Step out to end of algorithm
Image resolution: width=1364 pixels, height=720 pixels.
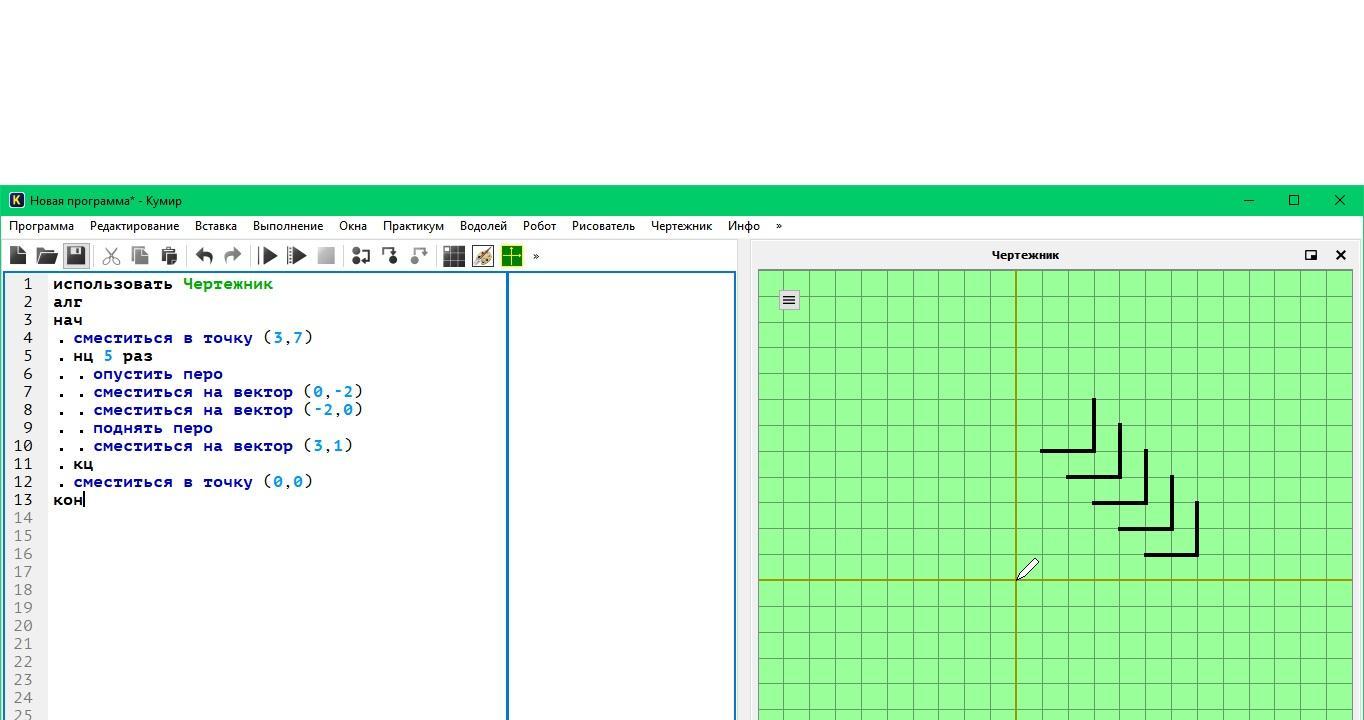click(x=419, y=256)
